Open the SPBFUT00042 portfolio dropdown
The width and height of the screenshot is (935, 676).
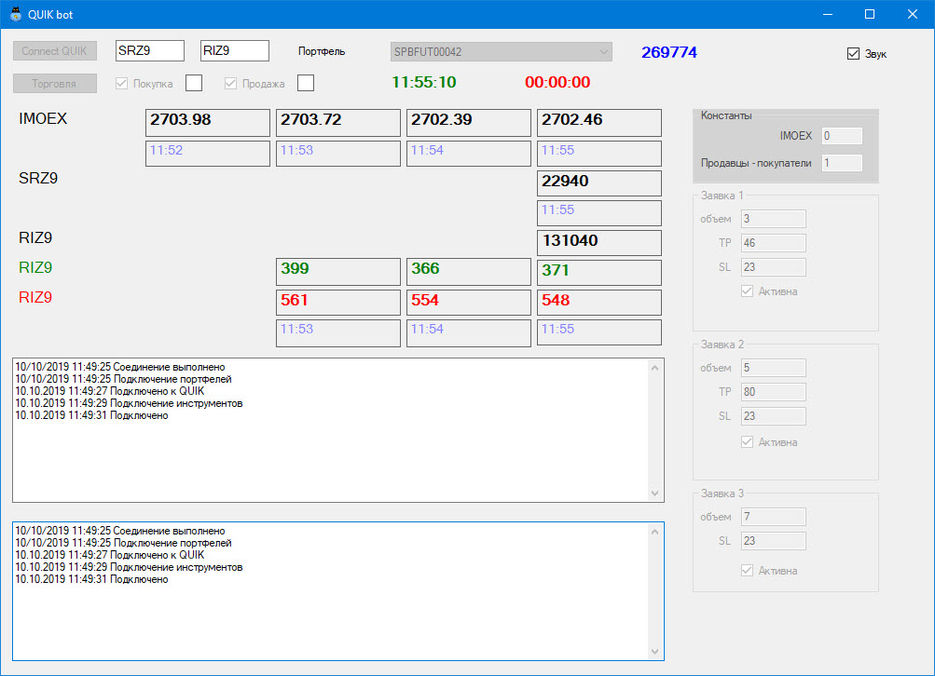coord(501,52)
